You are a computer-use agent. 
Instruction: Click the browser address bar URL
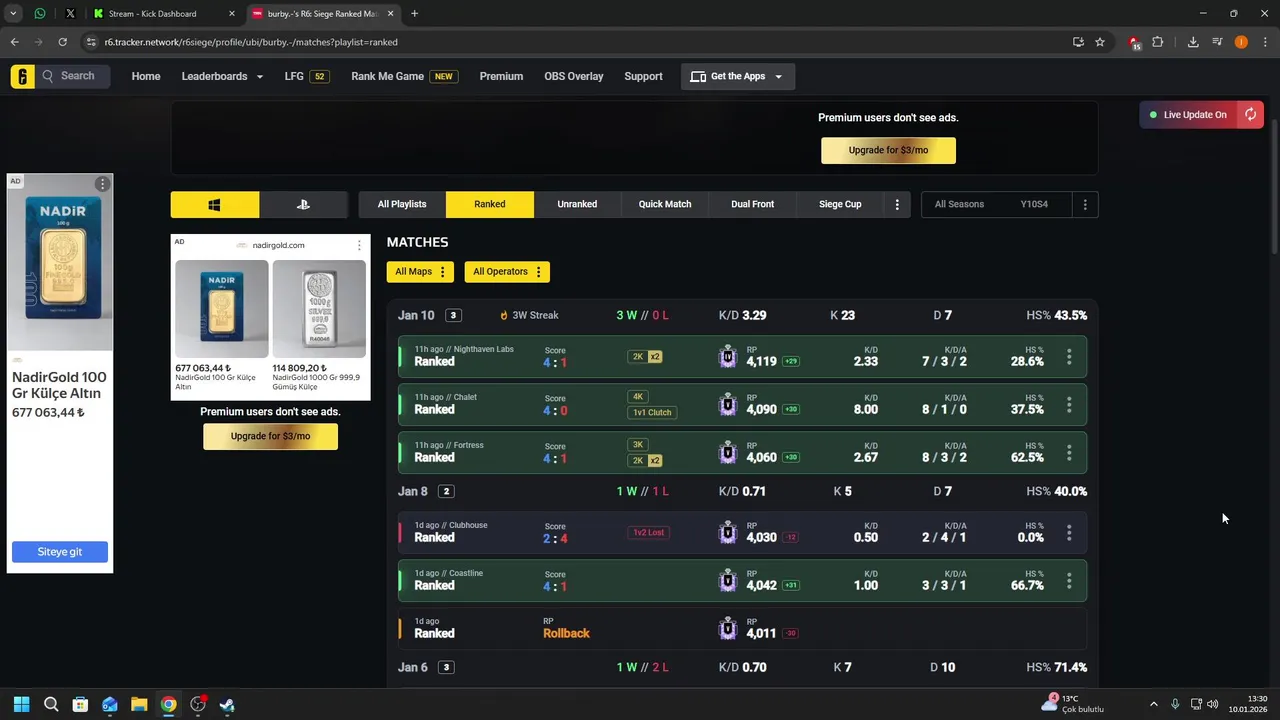251,42
